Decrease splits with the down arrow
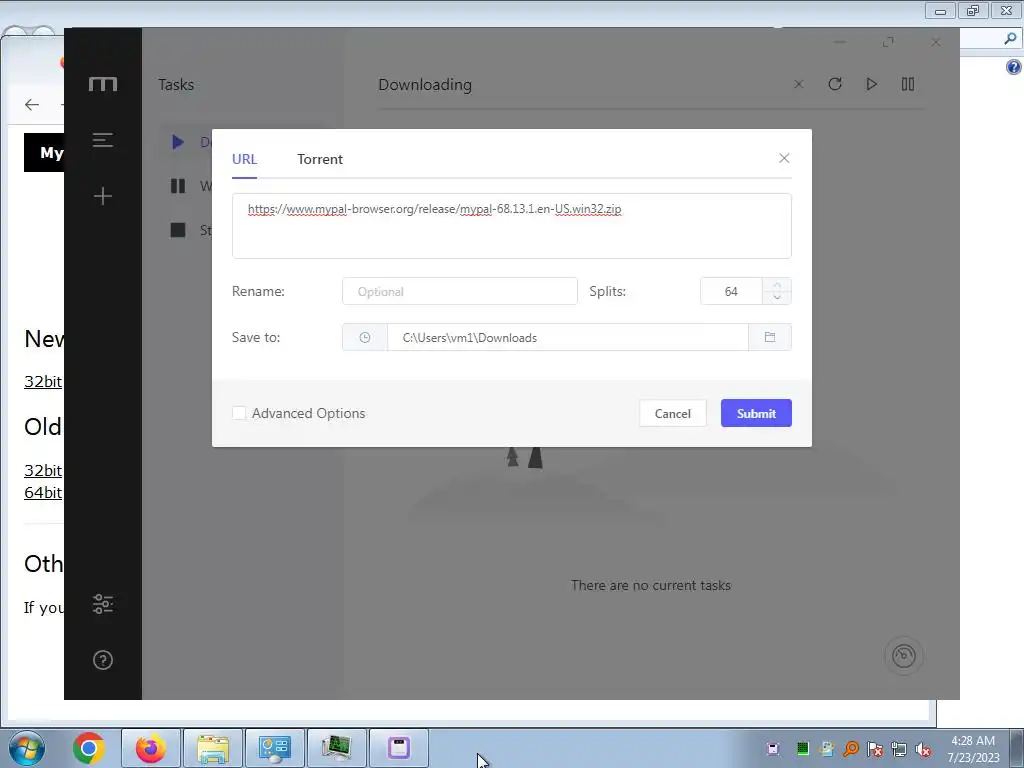 pyautogui.click(x=777, y=298)
